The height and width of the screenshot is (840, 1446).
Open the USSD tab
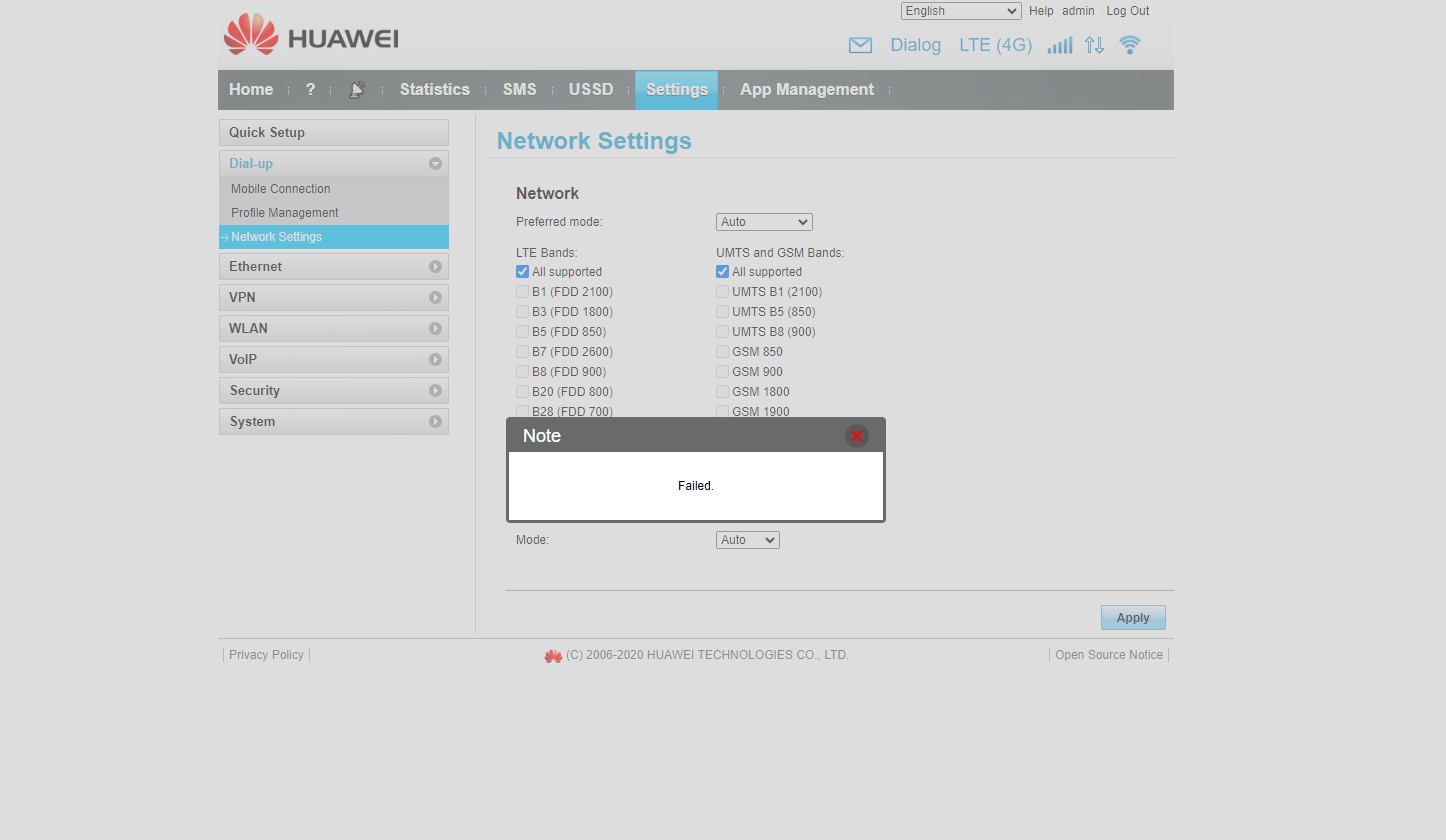coord(591,90)
